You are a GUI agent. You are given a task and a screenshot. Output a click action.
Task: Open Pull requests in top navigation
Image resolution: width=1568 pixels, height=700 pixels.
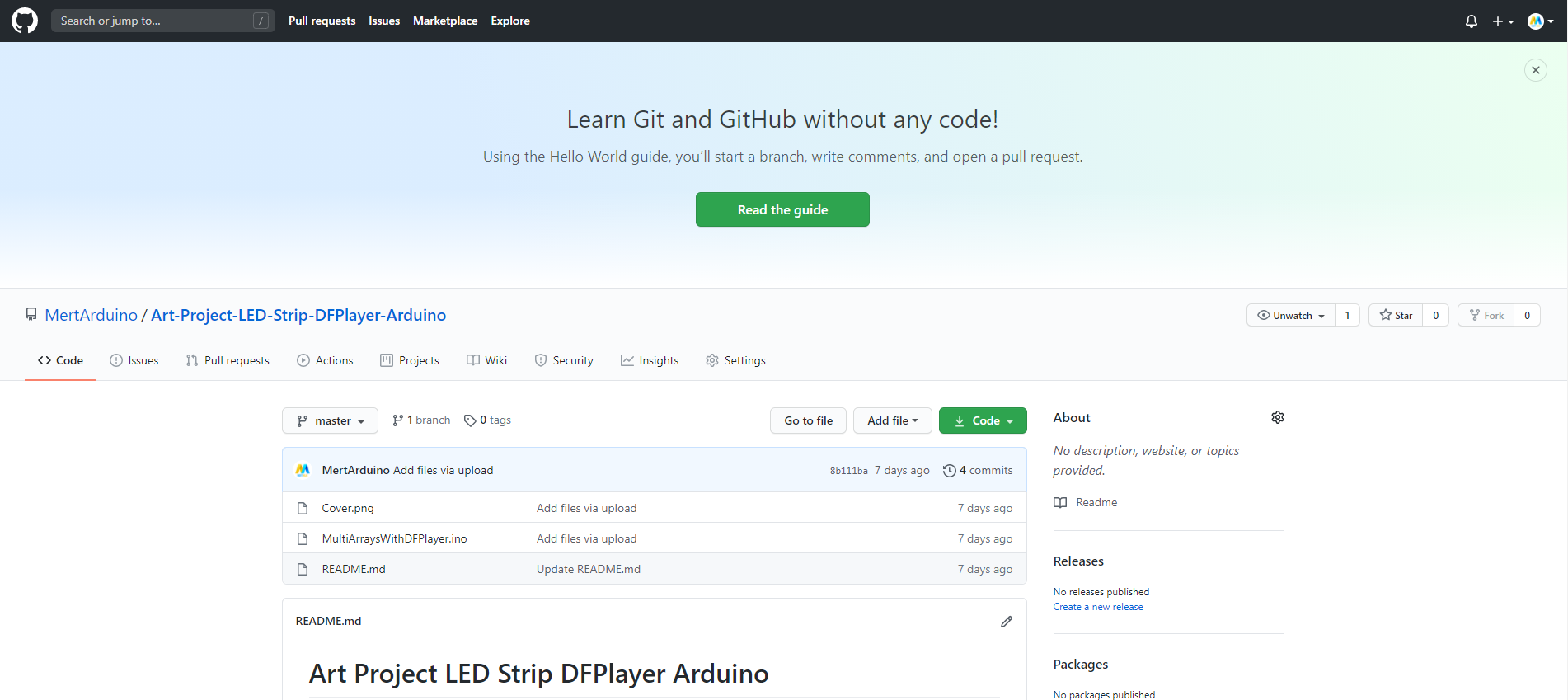pos(322,21)
